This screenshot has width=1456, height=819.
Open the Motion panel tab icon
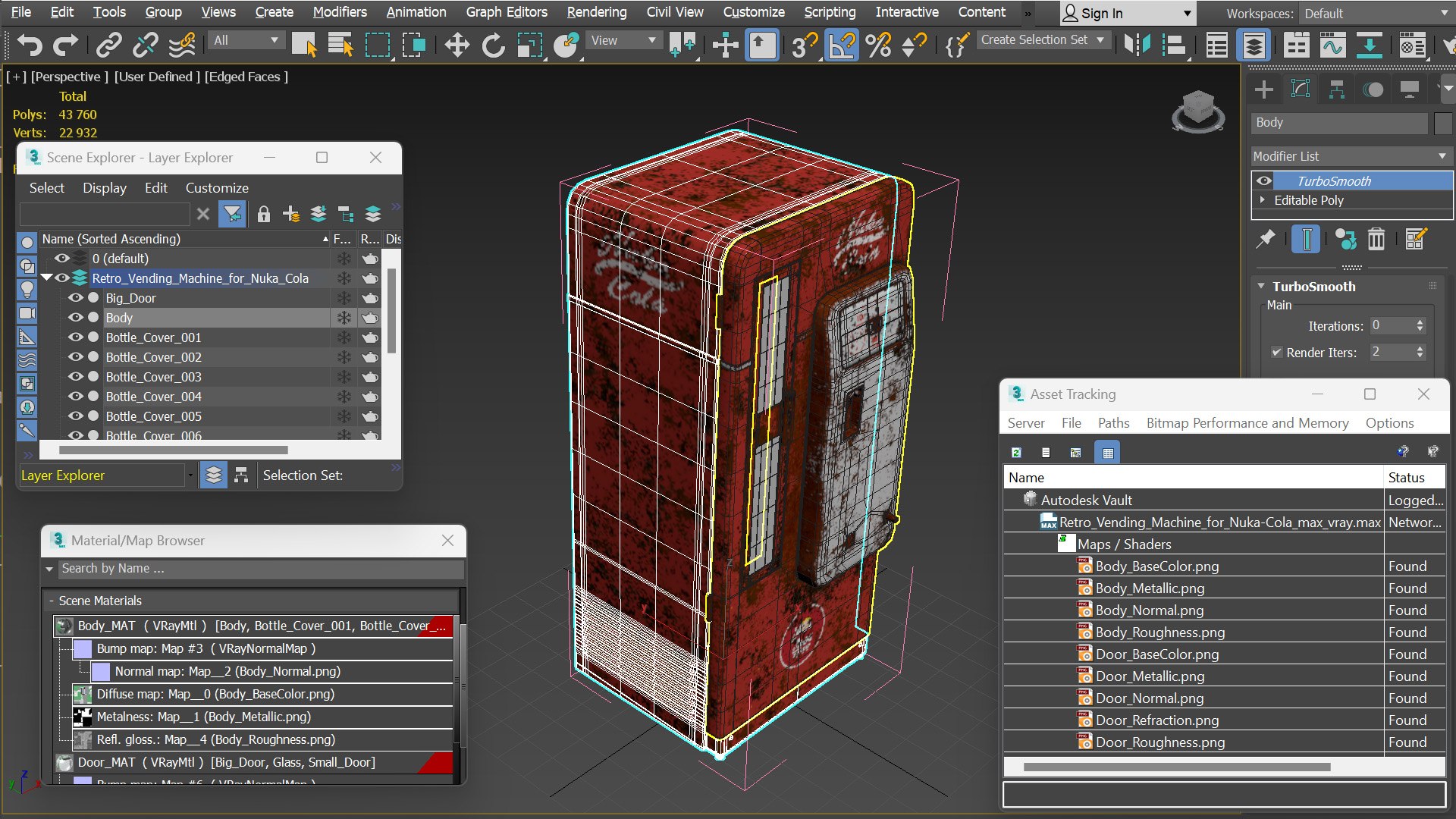[1373, 89]
